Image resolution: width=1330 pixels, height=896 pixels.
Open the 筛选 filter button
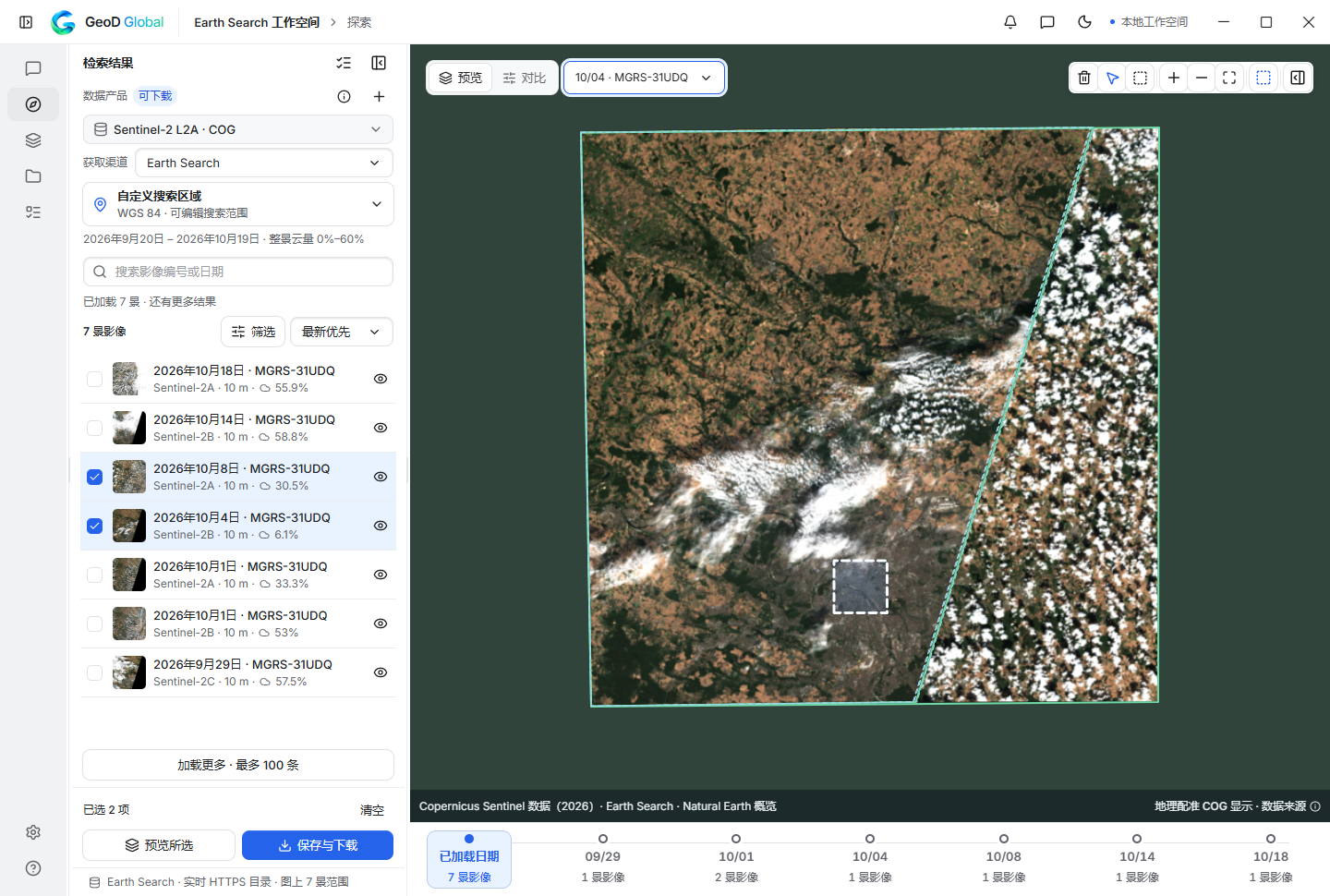click(253, 332)
